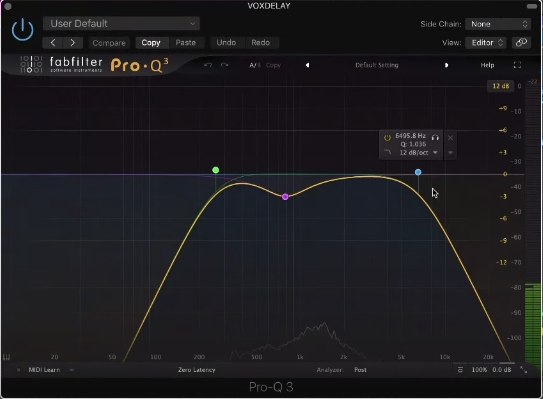The width and height of the screenshot is (543, 399).
Task: Open the View Editor dropdown
Action: 486,43
